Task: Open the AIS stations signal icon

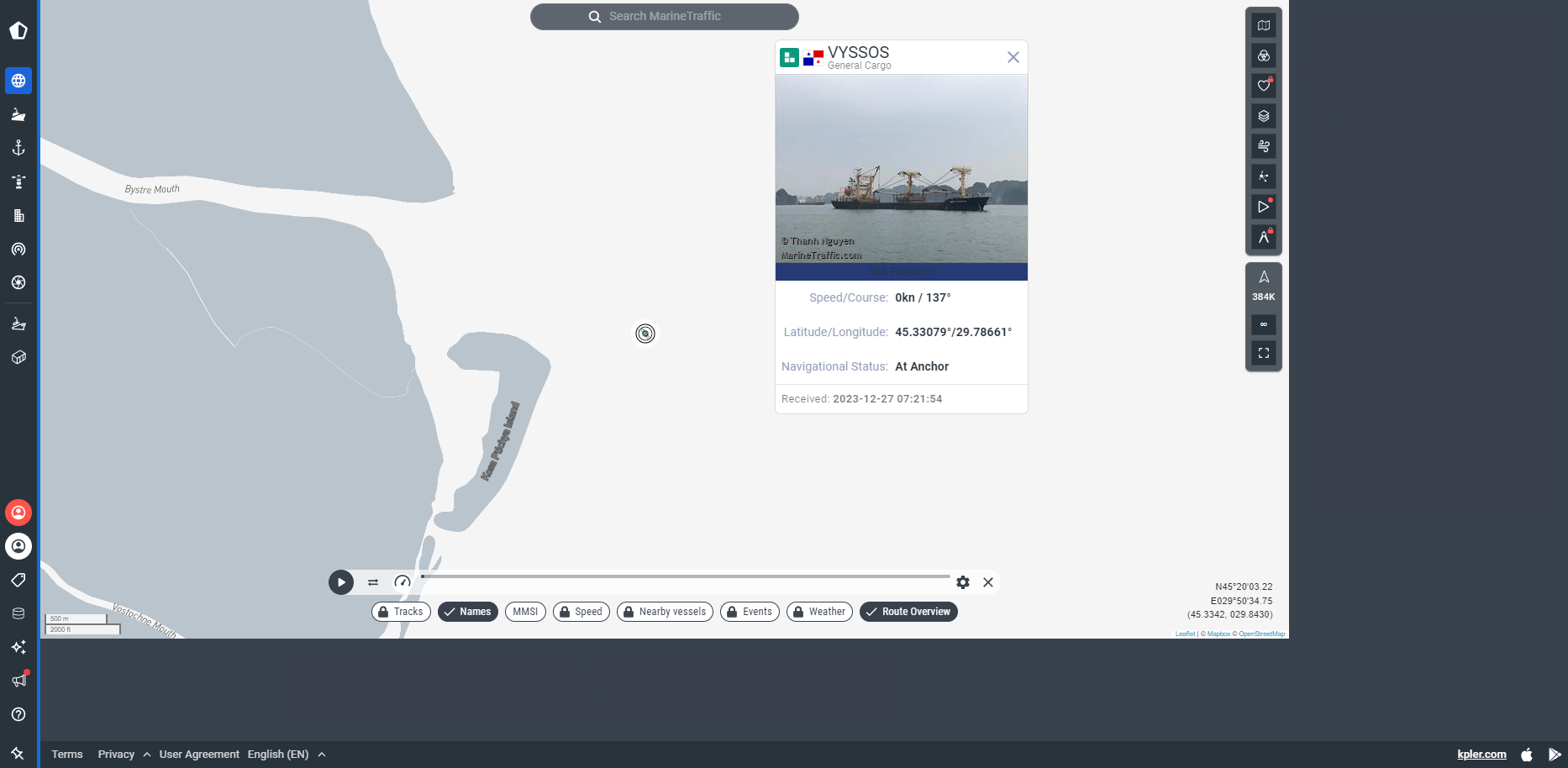Action: pyautogui.click(x=18, y=249)
